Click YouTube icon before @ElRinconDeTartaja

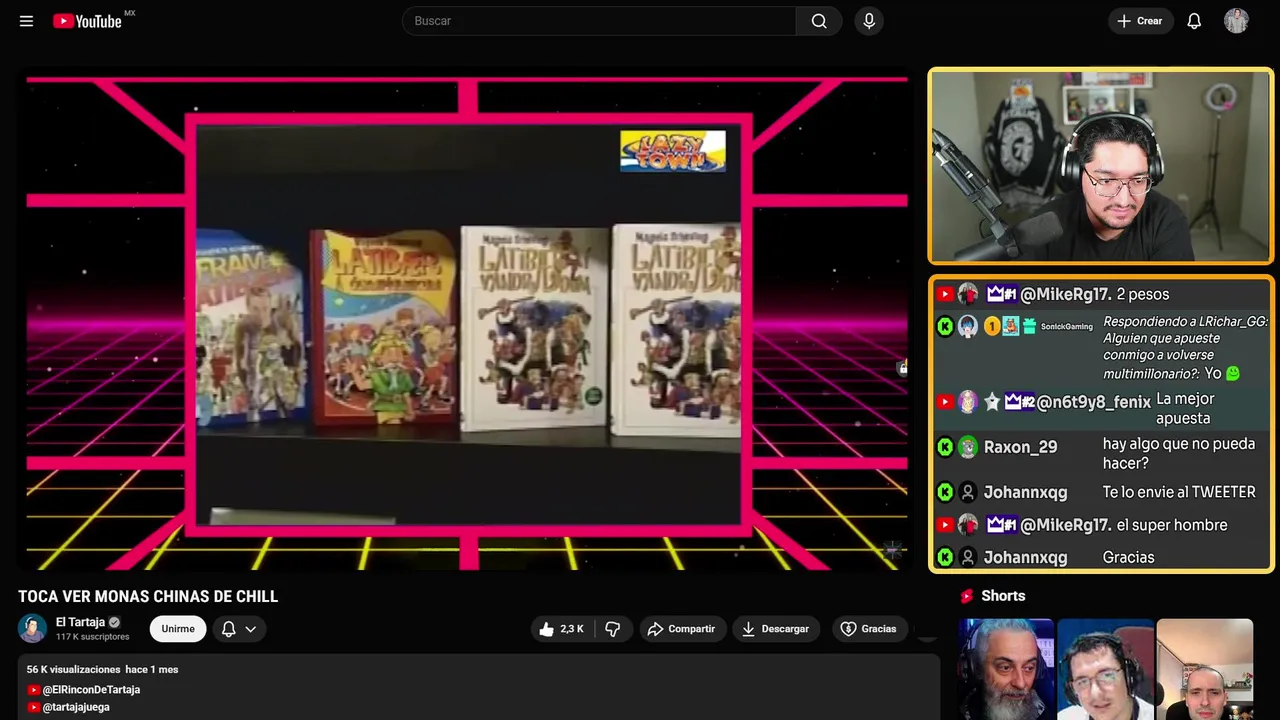point(33,690)
